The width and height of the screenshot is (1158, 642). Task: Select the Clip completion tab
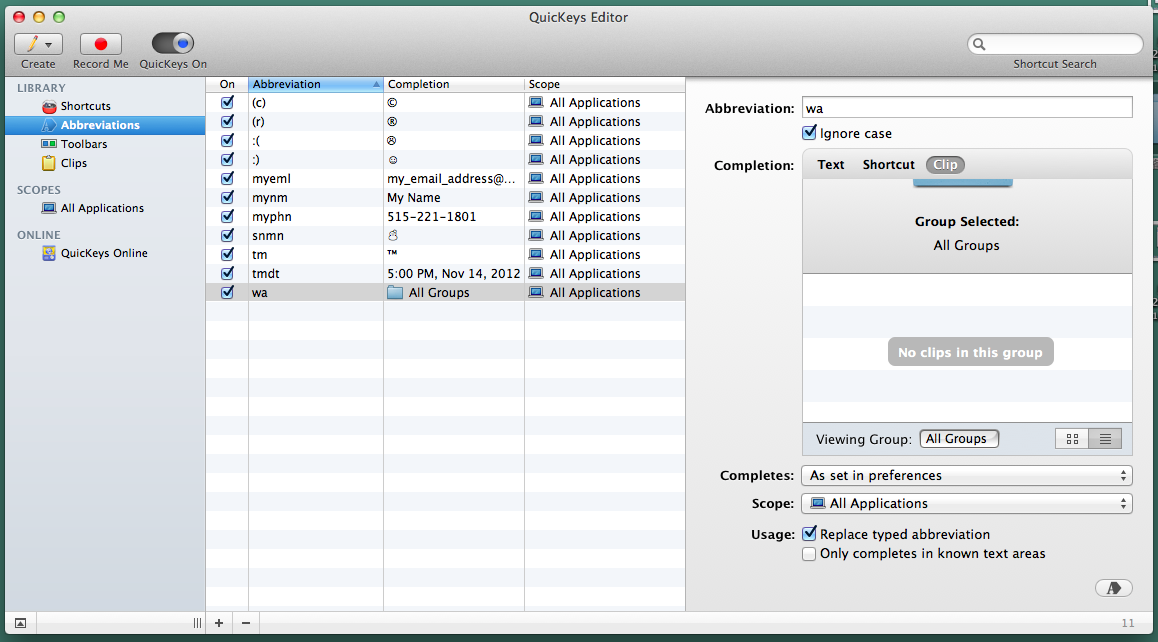point(945,165)
